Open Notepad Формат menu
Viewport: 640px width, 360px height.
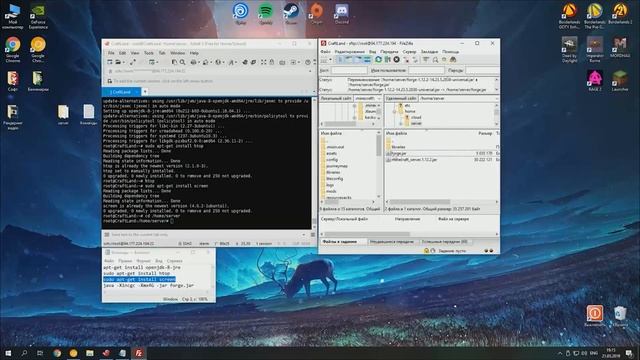(x=143, y=261)
